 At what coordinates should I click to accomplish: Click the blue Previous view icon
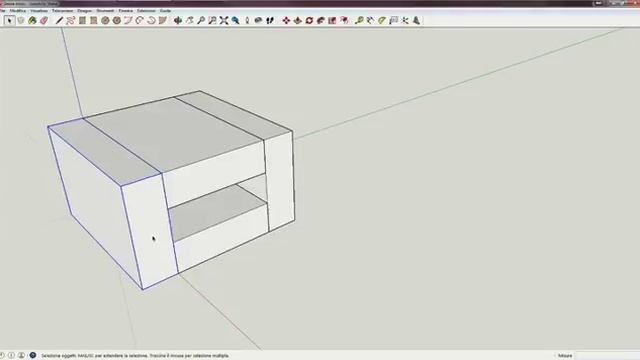point(235,20)
